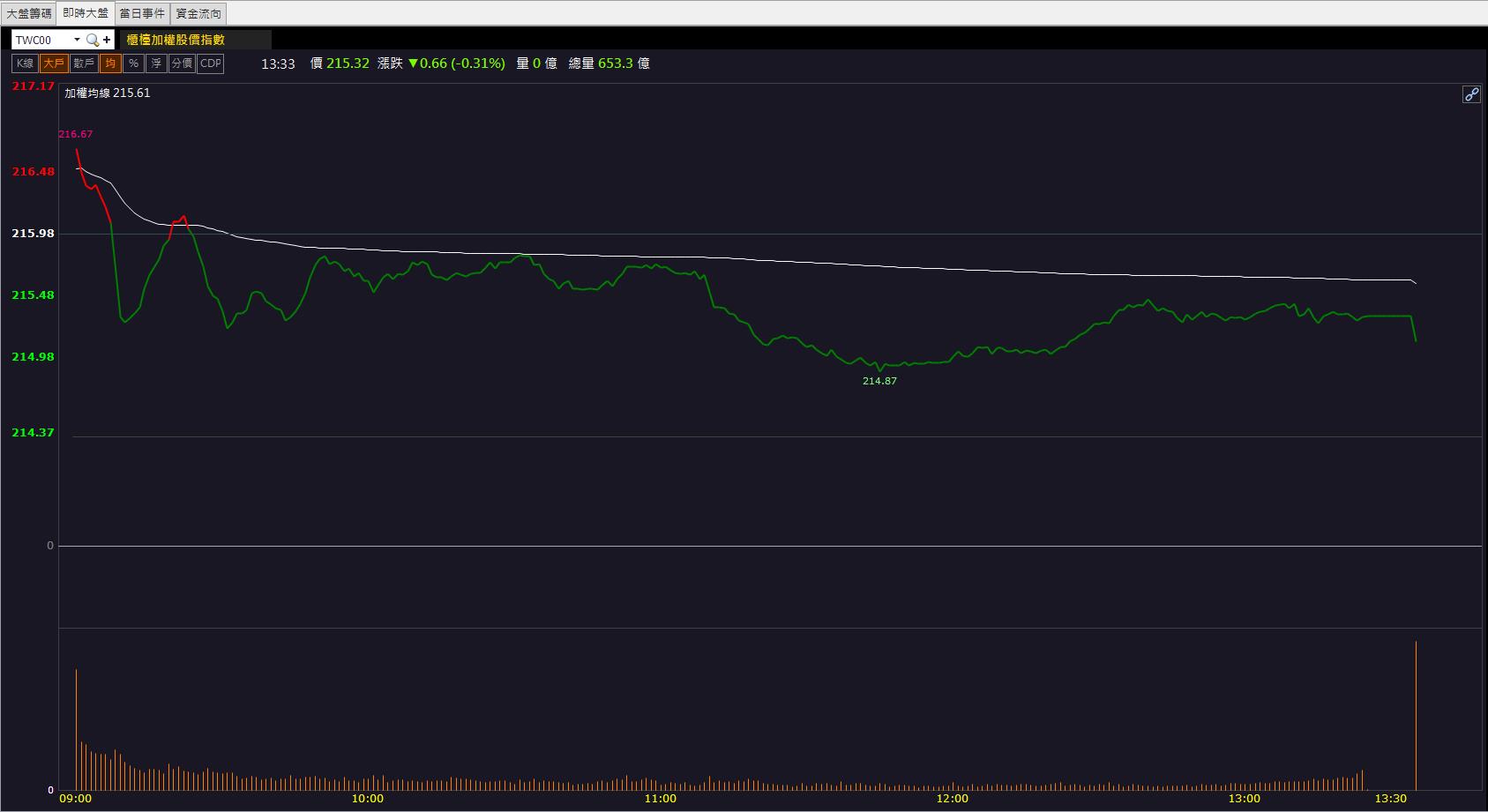Switch to the 大盤籌碼 tab

29,13
